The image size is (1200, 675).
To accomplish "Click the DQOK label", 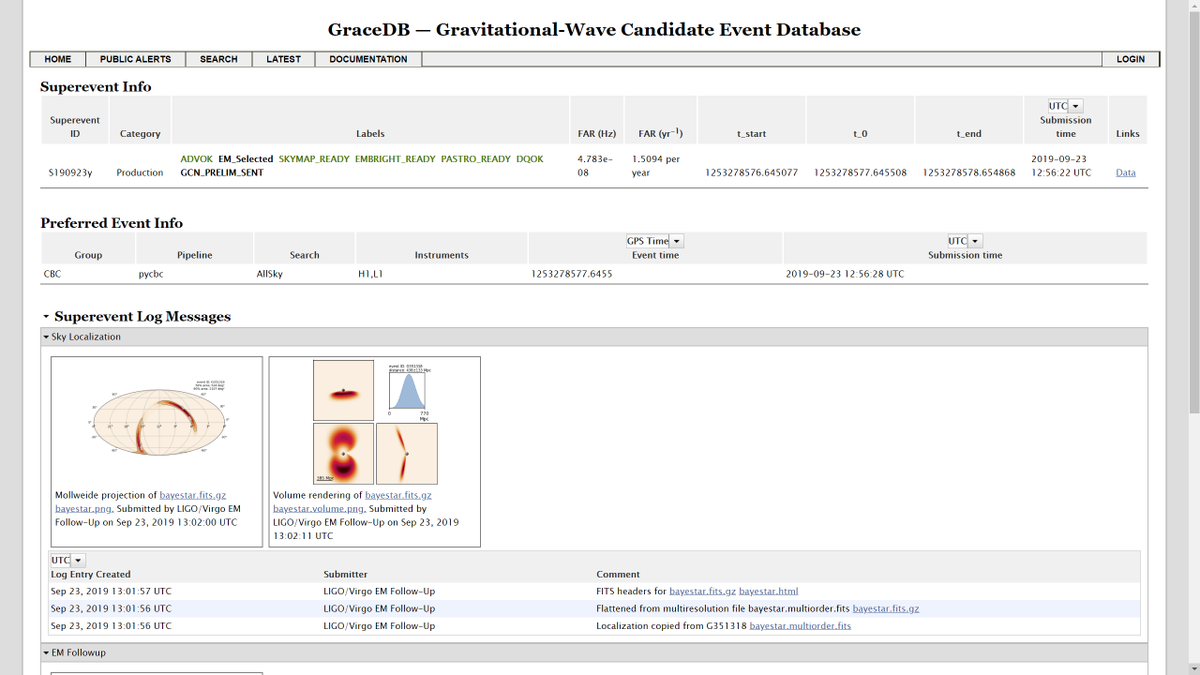I will point(530,159).
